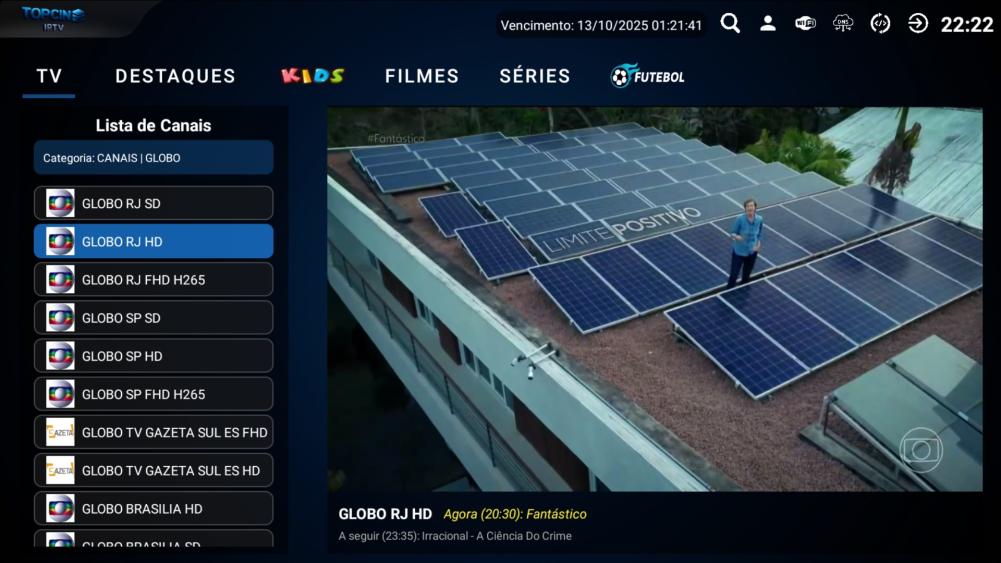Select the GLOBO RJ SD channel
The image size is (1001, 563).
[153, 203]
